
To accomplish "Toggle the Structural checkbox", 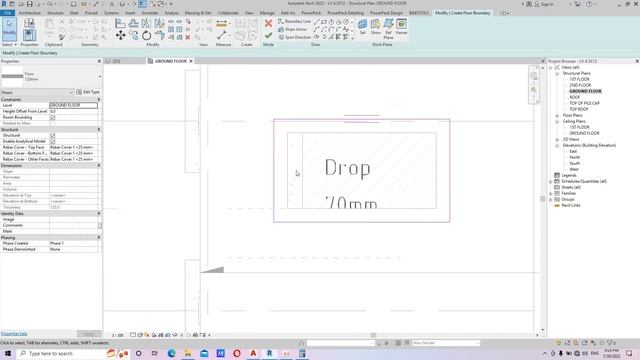I will 52,135.
